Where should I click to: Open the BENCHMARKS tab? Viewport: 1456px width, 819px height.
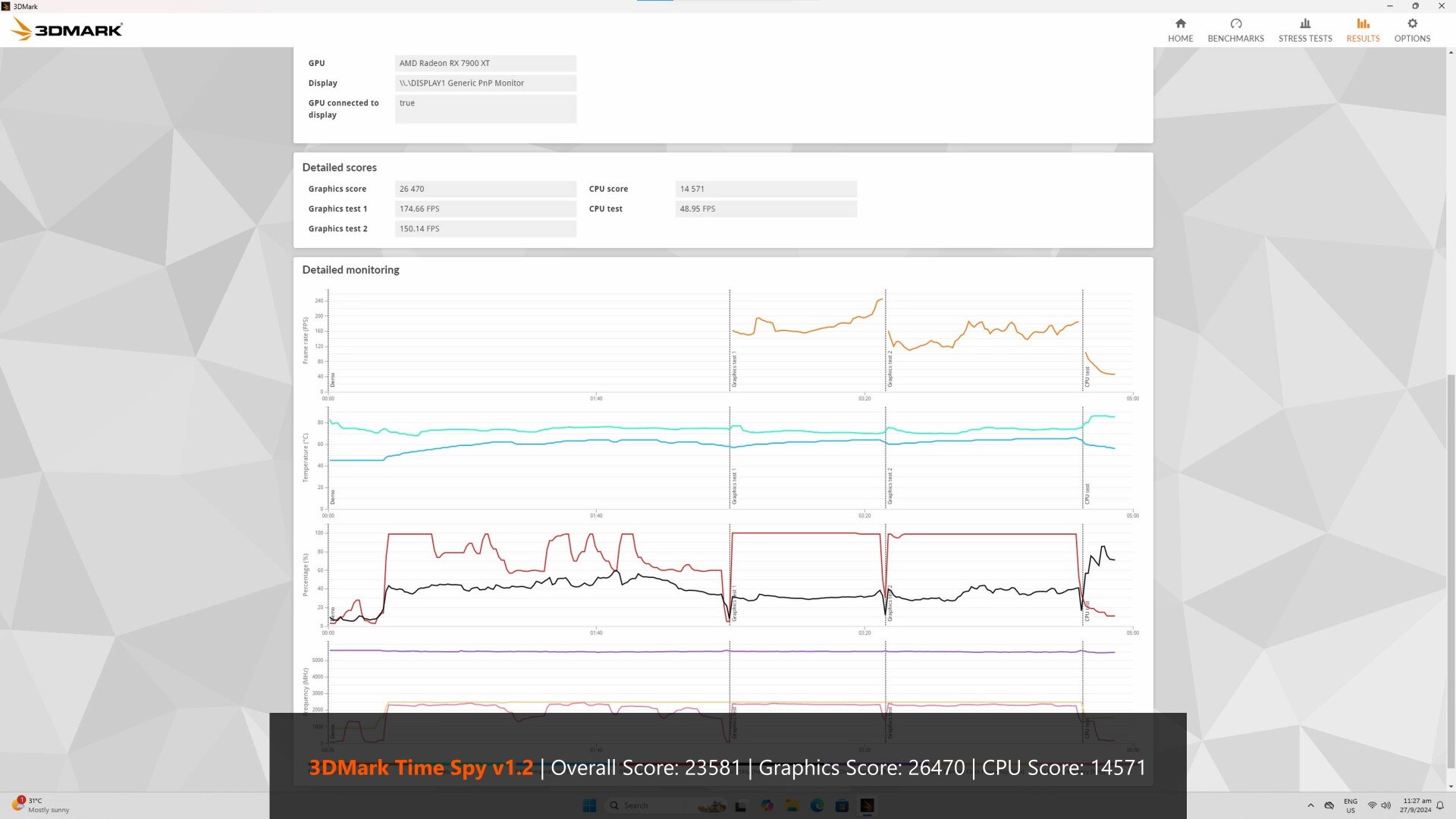click(1235, 30)
